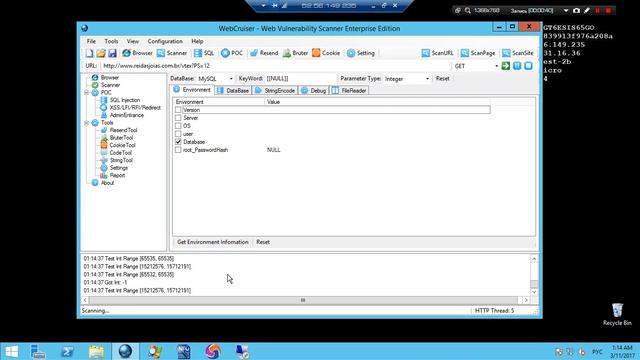Viewport: 640px width, 360px height.
Task: Toggle the root_PasswordHash checkbox
Action: pyautogui.click(x=178, y=150)
